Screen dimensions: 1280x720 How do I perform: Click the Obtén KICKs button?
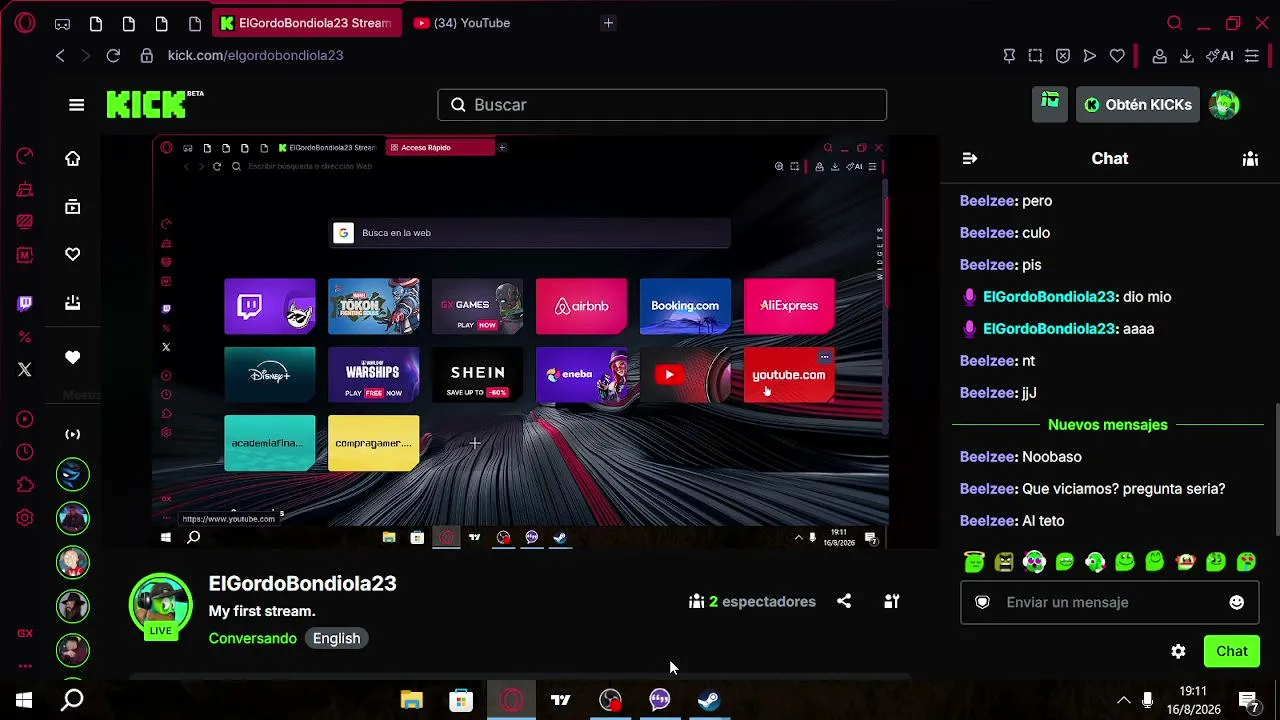pos(1138,105)
